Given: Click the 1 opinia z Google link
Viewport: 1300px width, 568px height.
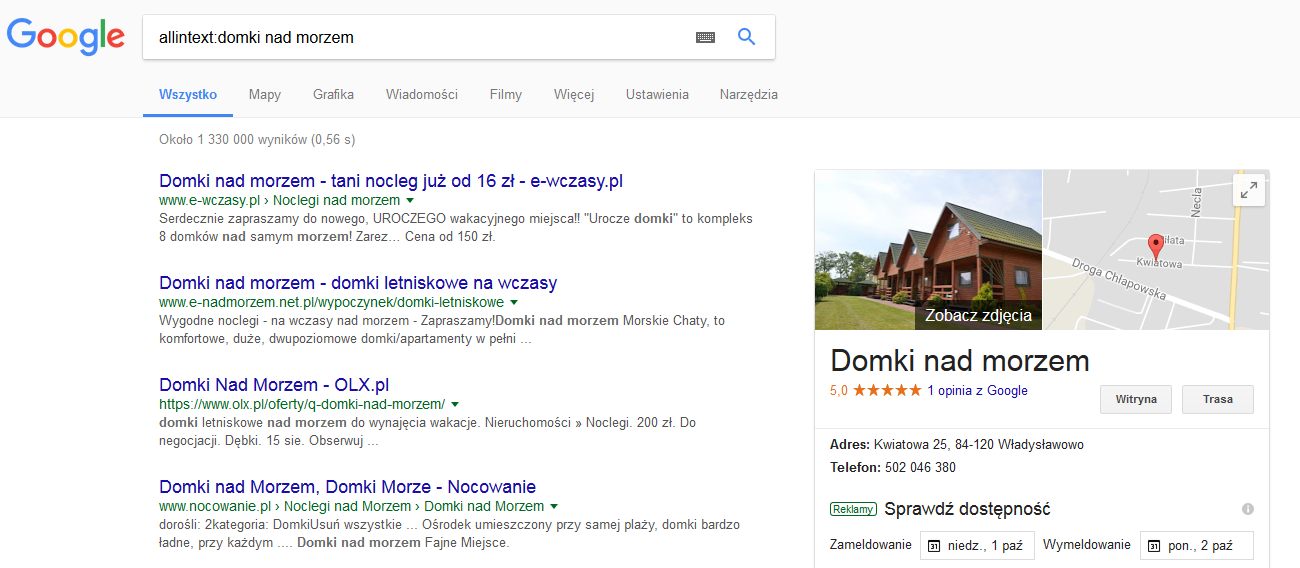Looking at the screenshot, I should tap(977, 391).
